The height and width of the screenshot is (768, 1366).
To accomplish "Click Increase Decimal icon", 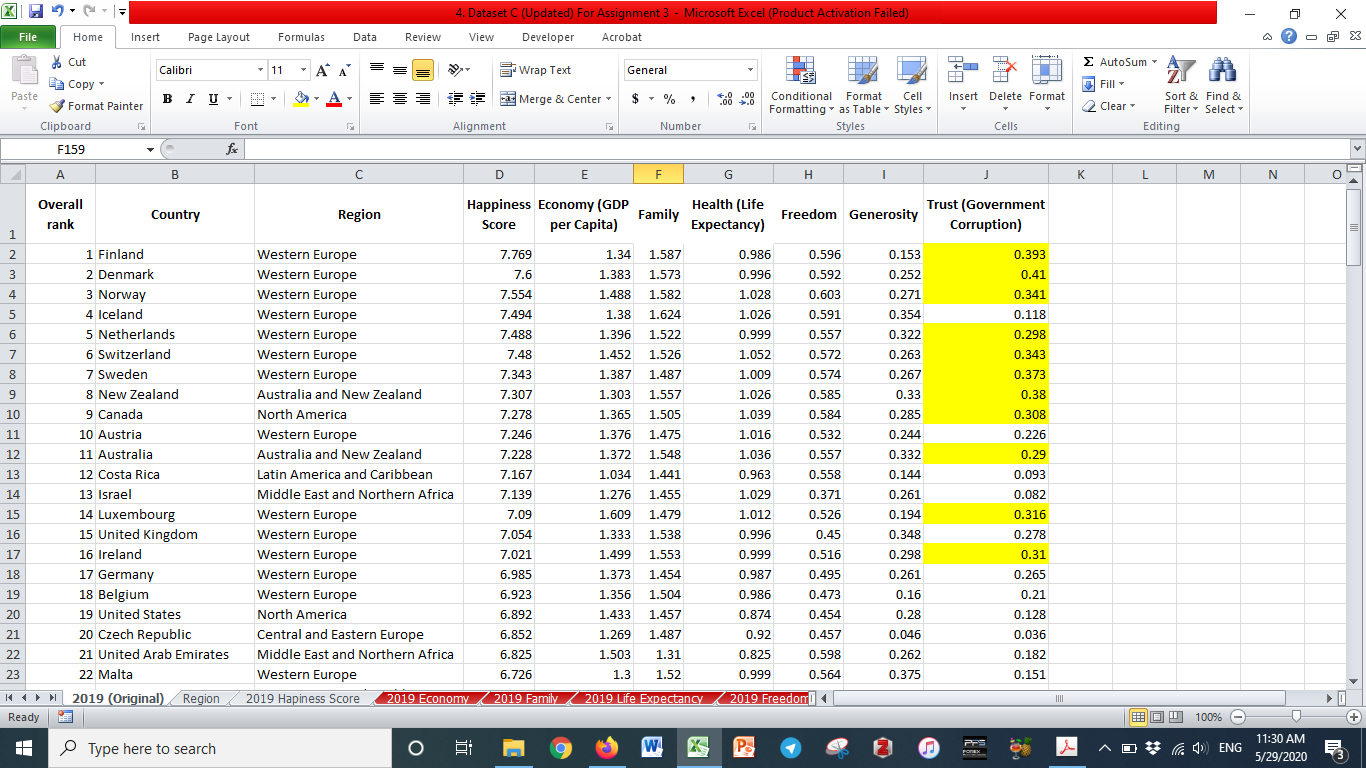I will (723, 99).
